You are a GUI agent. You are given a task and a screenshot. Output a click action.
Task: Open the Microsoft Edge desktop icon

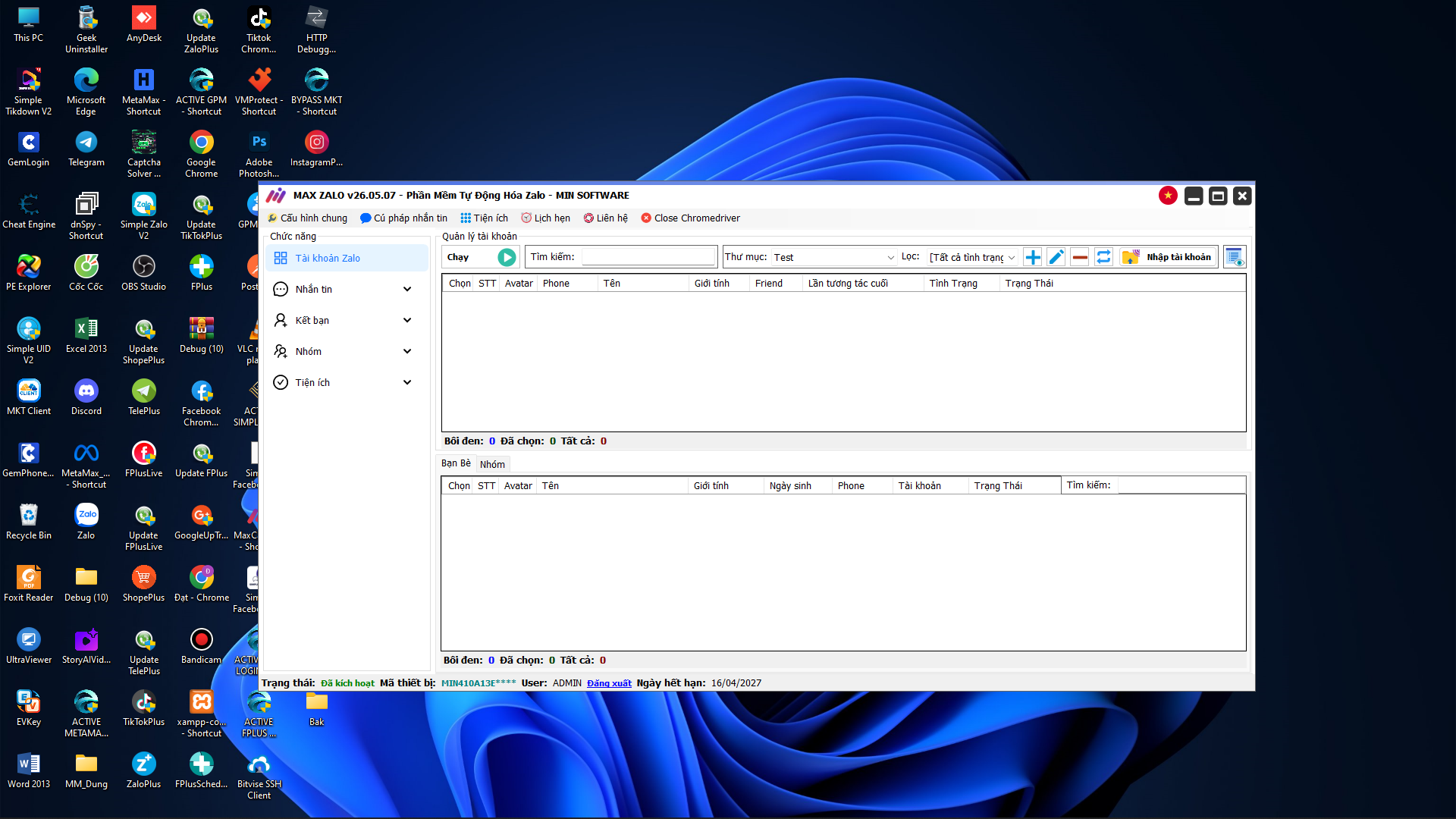click(86, 92)
